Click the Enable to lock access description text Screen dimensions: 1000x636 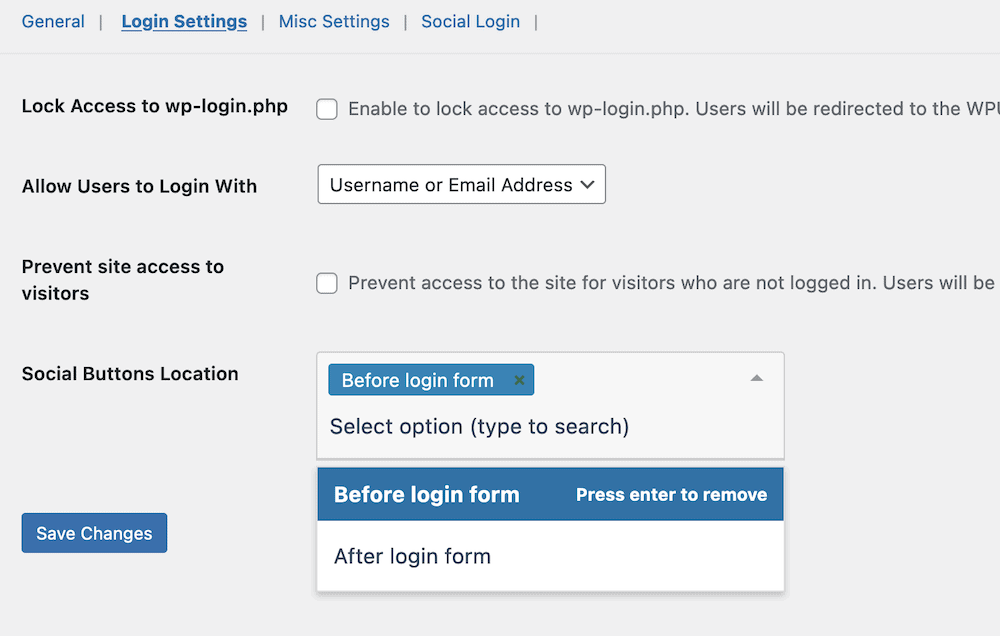[x=674, y=109]
